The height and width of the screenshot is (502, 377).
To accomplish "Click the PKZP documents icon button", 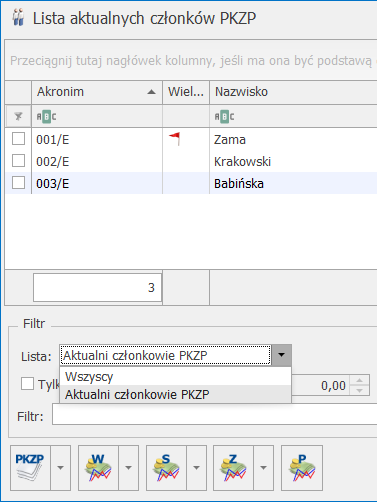I will [30, 468].
